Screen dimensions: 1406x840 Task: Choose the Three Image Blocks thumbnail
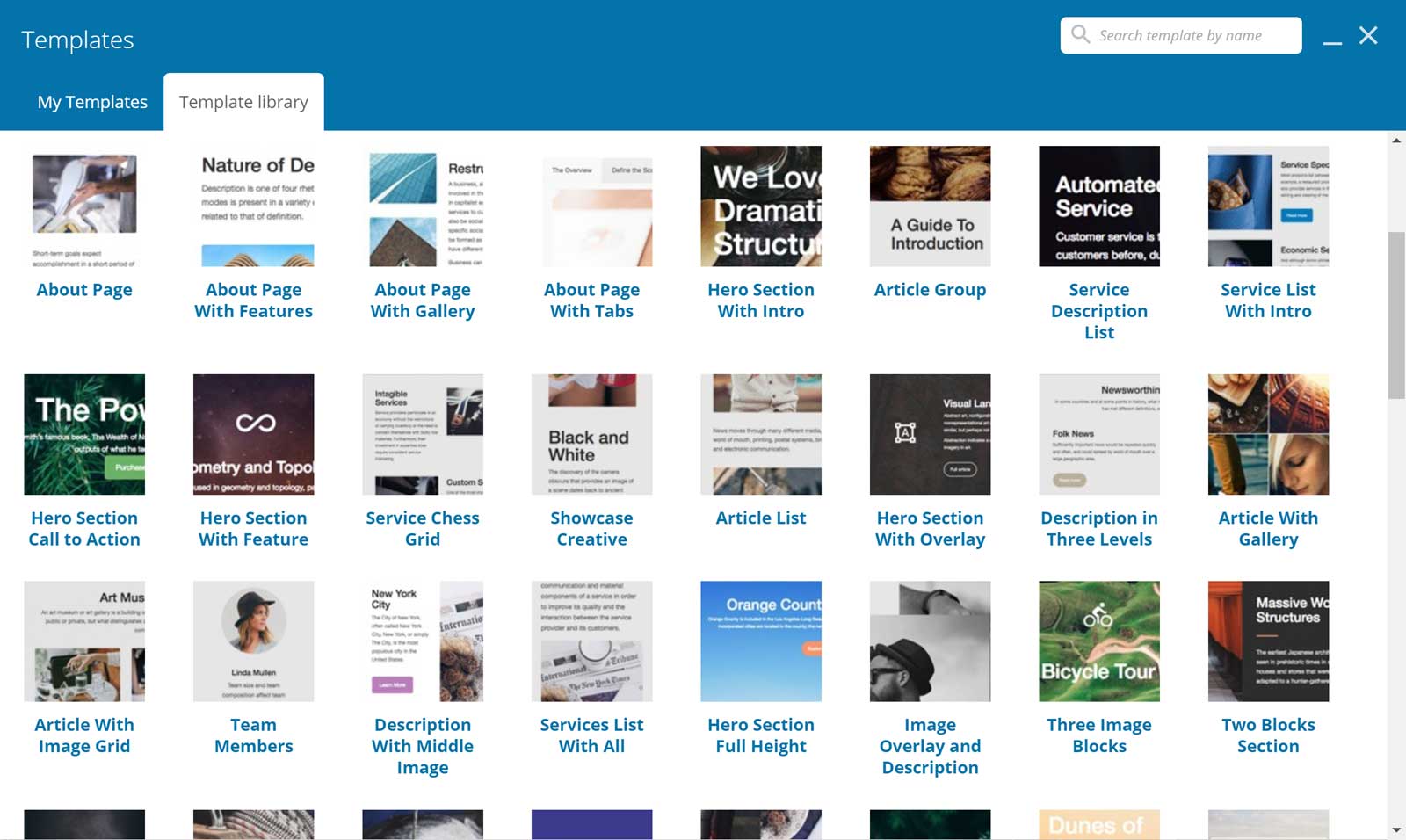1099,641
